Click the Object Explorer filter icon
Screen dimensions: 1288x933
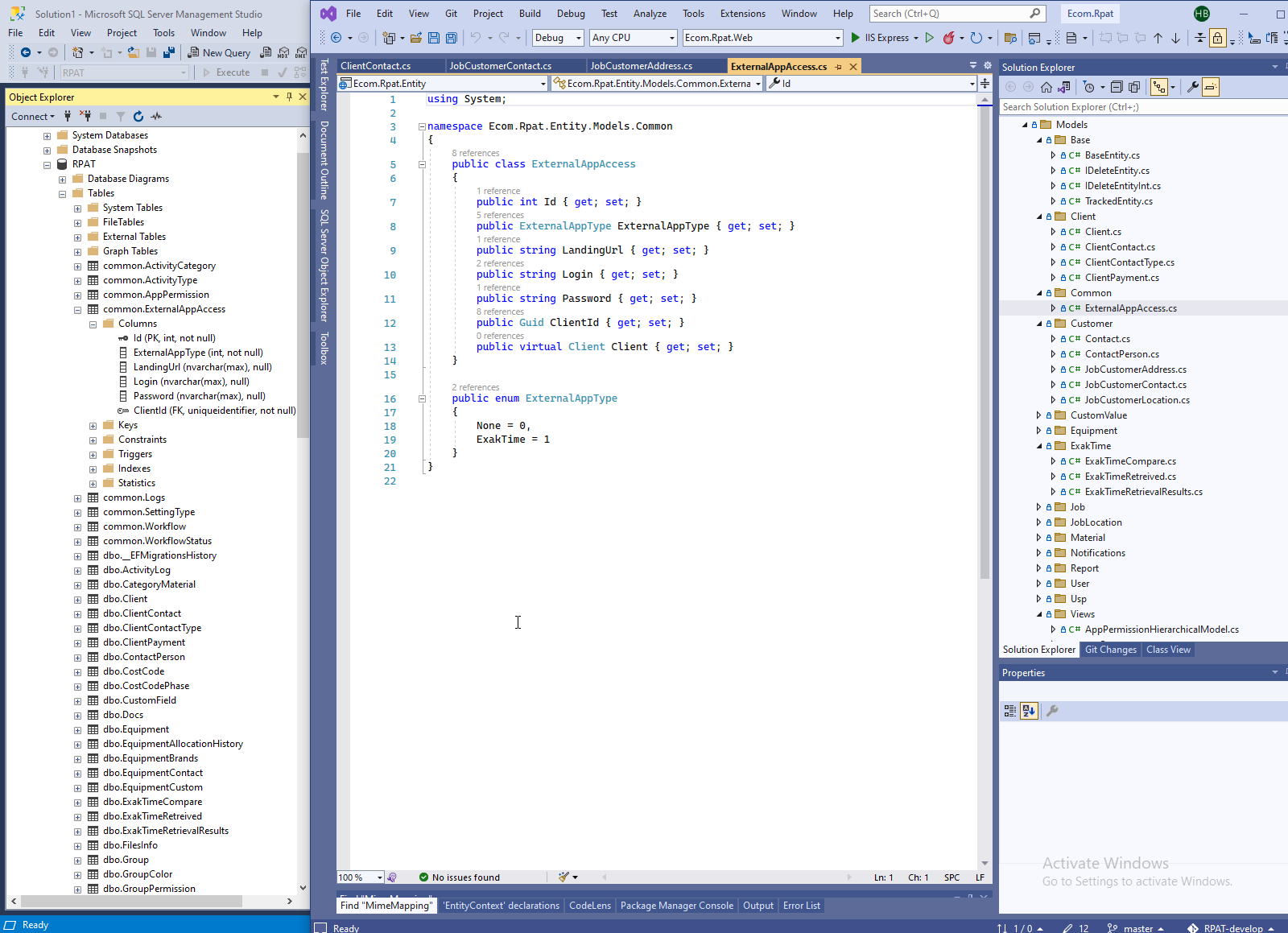click(121, 116)
